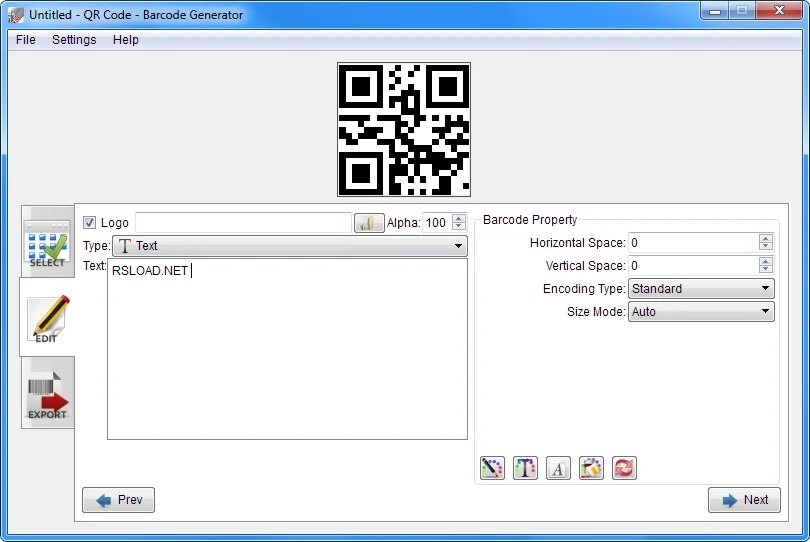
Task: Decrease the Vertical Space value
Action: point(766,270)
